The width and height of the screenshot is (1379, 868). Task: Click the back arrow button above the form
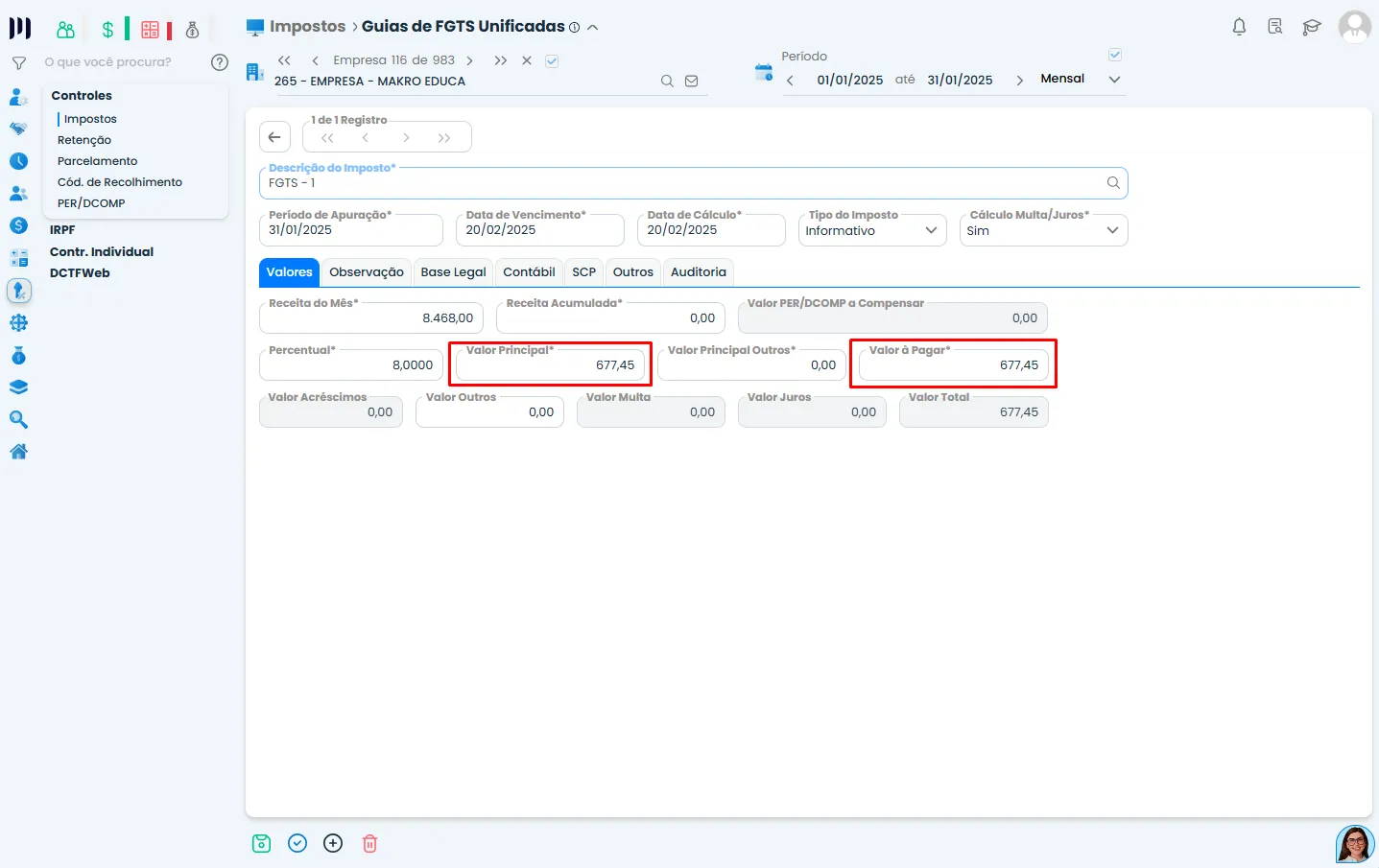pyautogui.click(x=274, y=137)
